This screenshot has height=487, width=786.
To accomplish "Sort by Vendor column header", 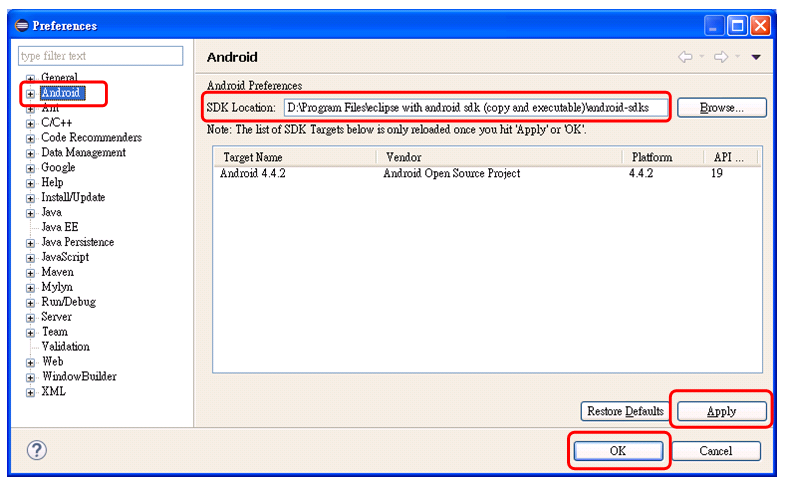I will coord(499,157).
